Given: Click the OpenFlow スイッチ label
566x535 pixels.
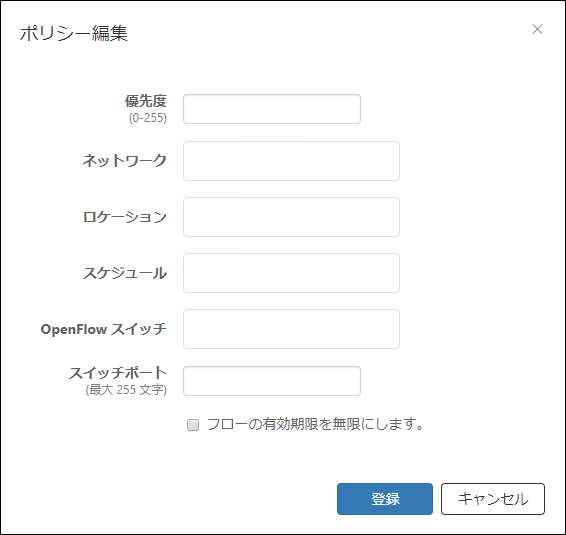Looking at the screenshot, I should pyautogui.click(x=104, y=329).
